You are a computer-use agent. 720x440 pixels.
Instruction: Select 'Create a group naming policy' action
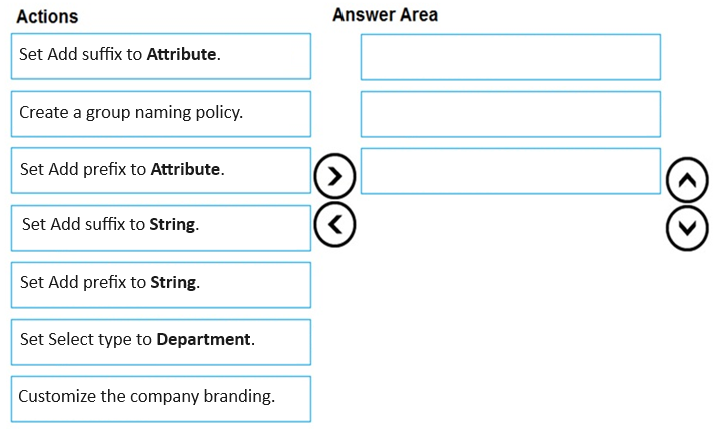pos(161,113)
